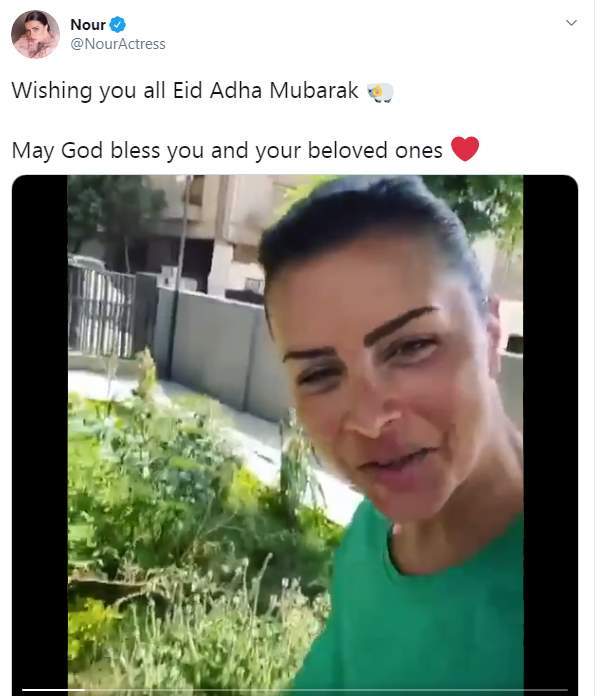Click the May God bless you line
Image resolution: width=604 pixels, height=696 pixels.
(227, 150)
